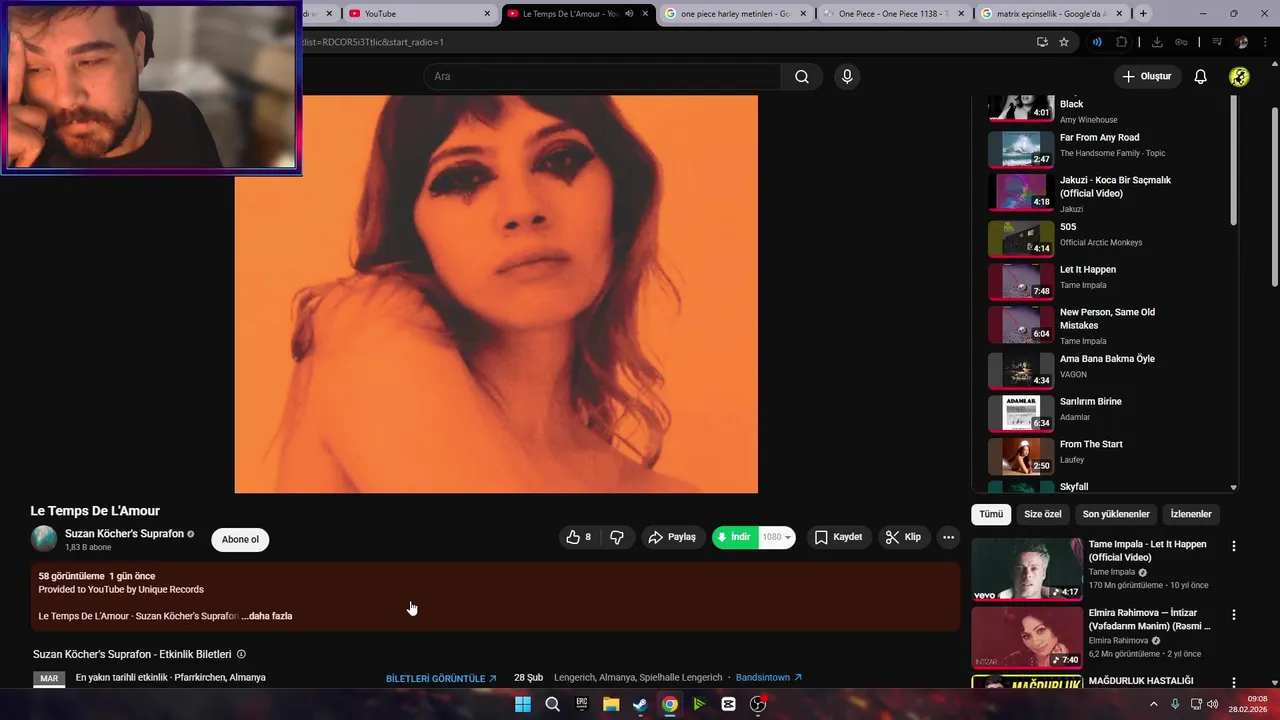Share the video via Paylaş

click(x=672, y=537)
